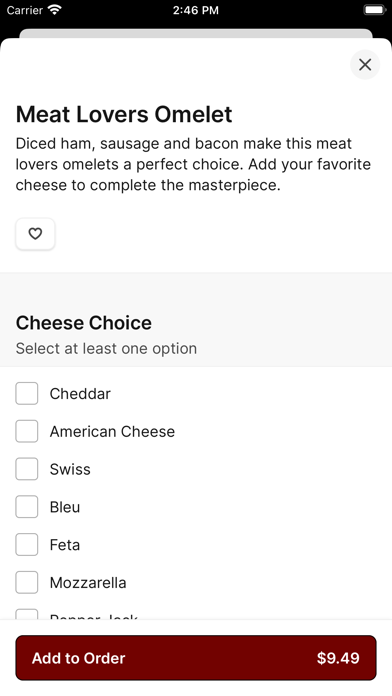Toggle the Feta checkbox on

click(x=27, y=544)
